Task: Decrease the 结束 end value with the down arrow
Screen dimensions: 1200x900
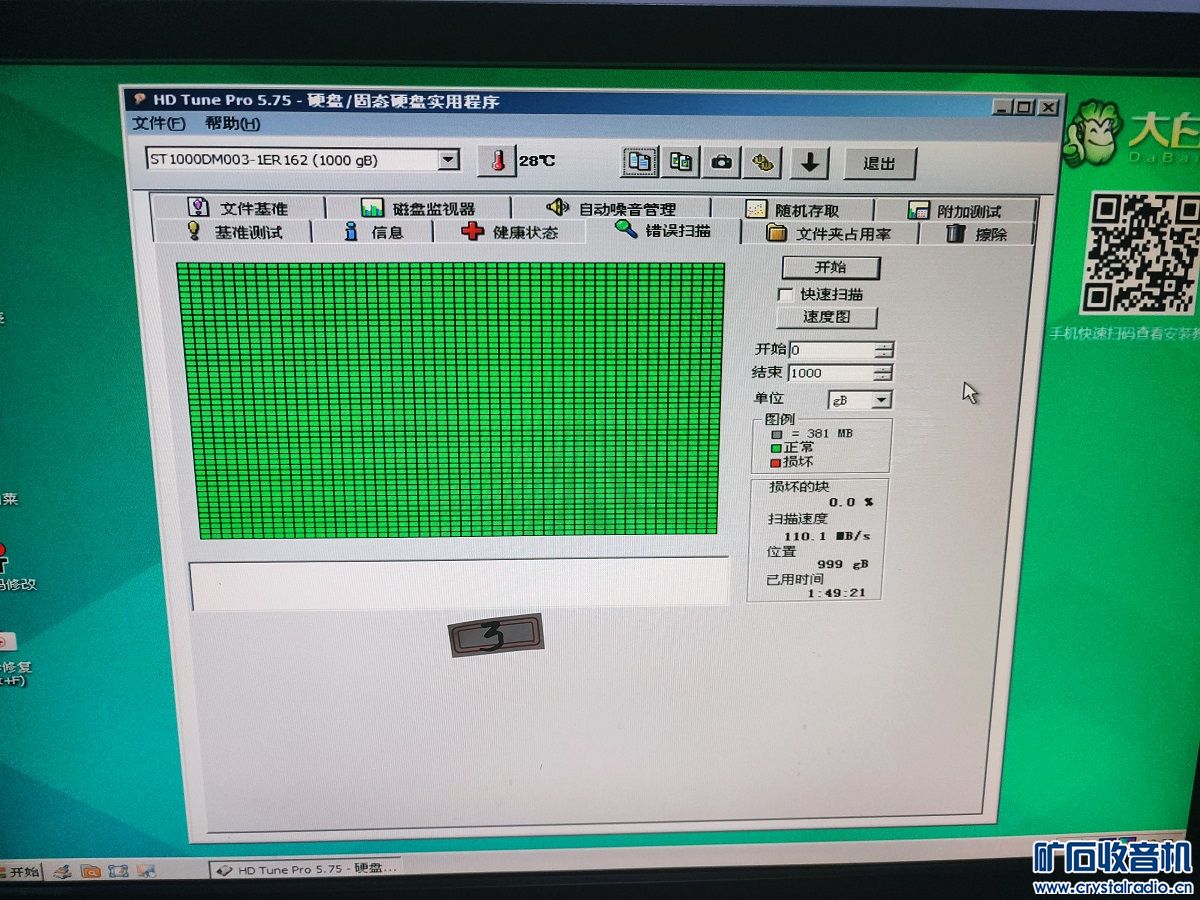Action: click(883, 377)
